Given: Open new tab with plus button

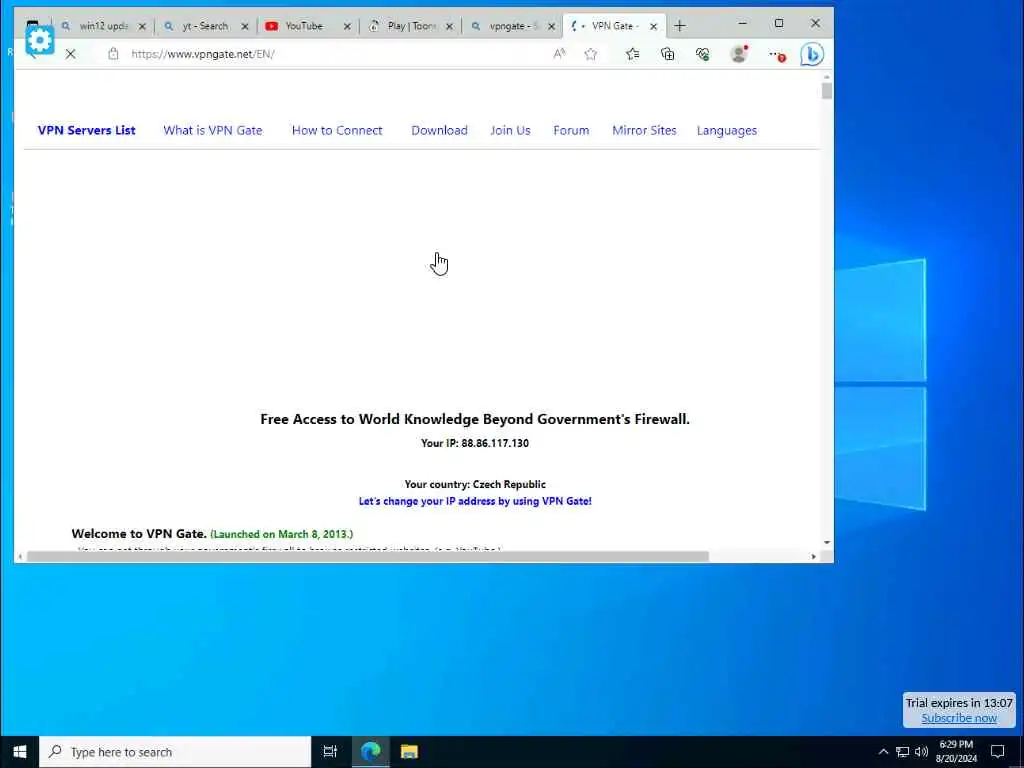Looking at the screenshot, I should click(x=680, y=26).
